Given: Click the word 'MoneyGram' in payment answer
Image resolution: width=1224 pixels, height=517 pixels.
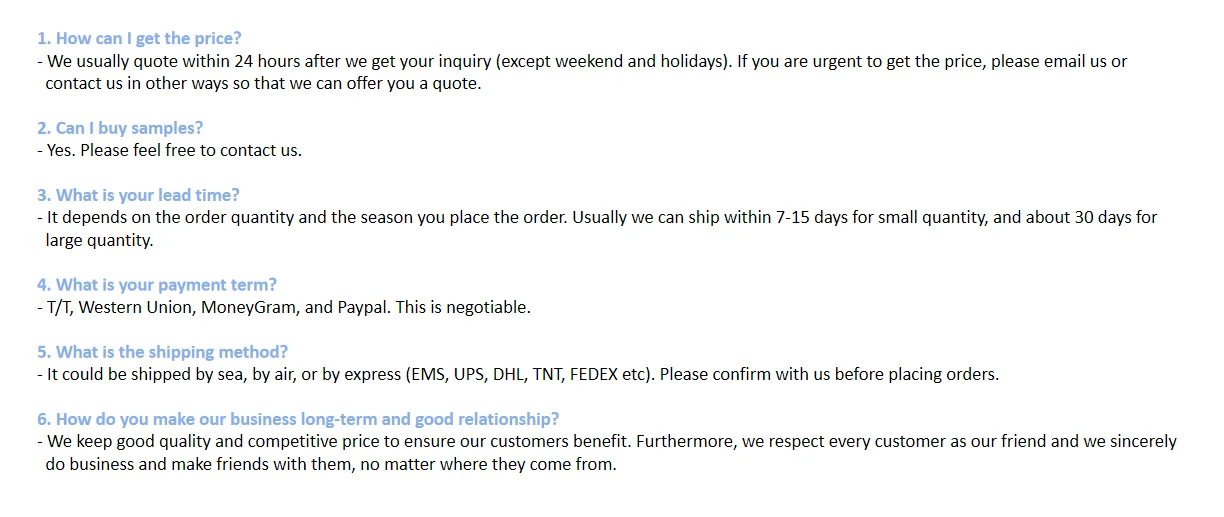Looking at the screenshot, I should coord(248,307).
